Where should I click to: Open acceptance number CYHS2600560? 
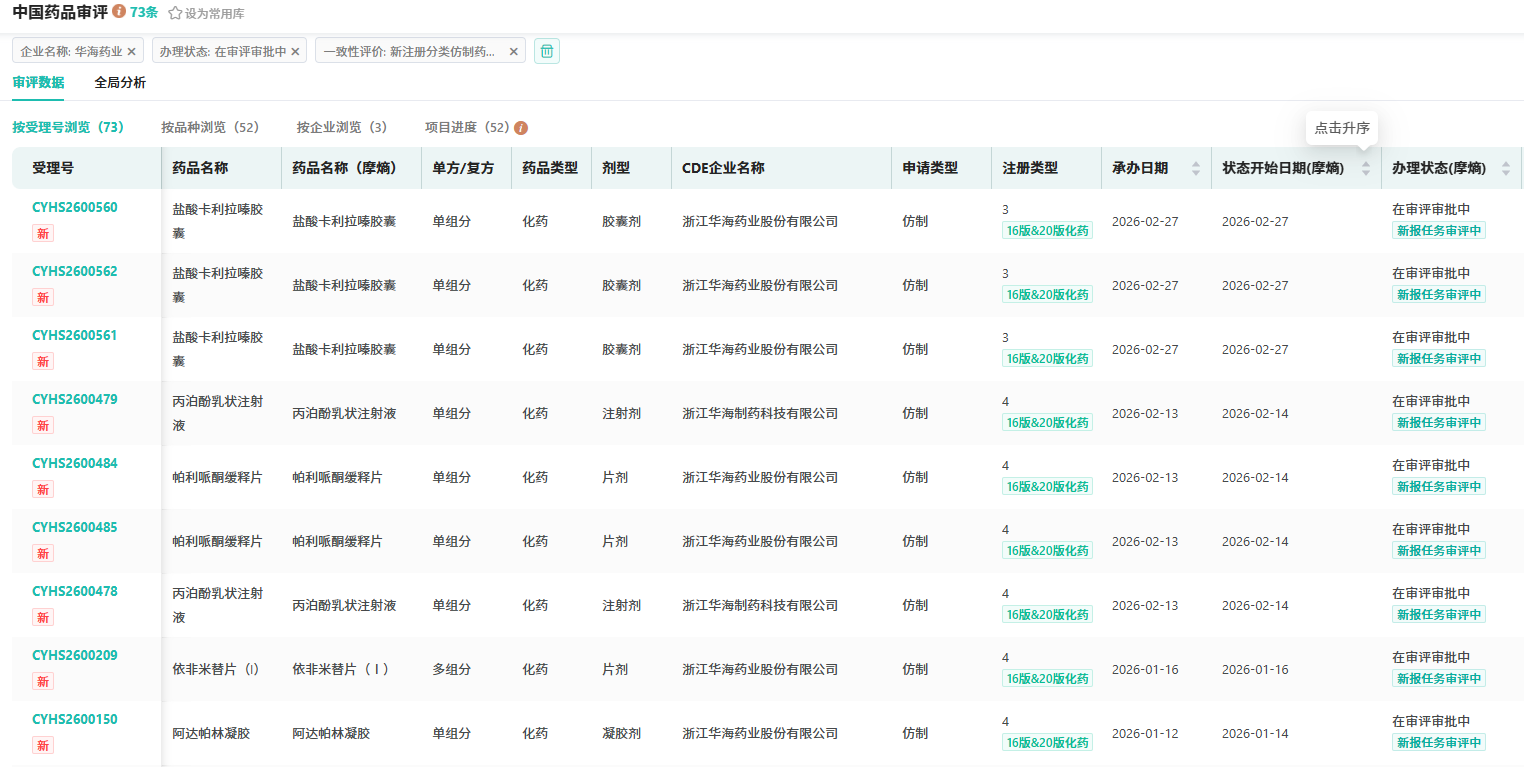click(x=75, y=208)
